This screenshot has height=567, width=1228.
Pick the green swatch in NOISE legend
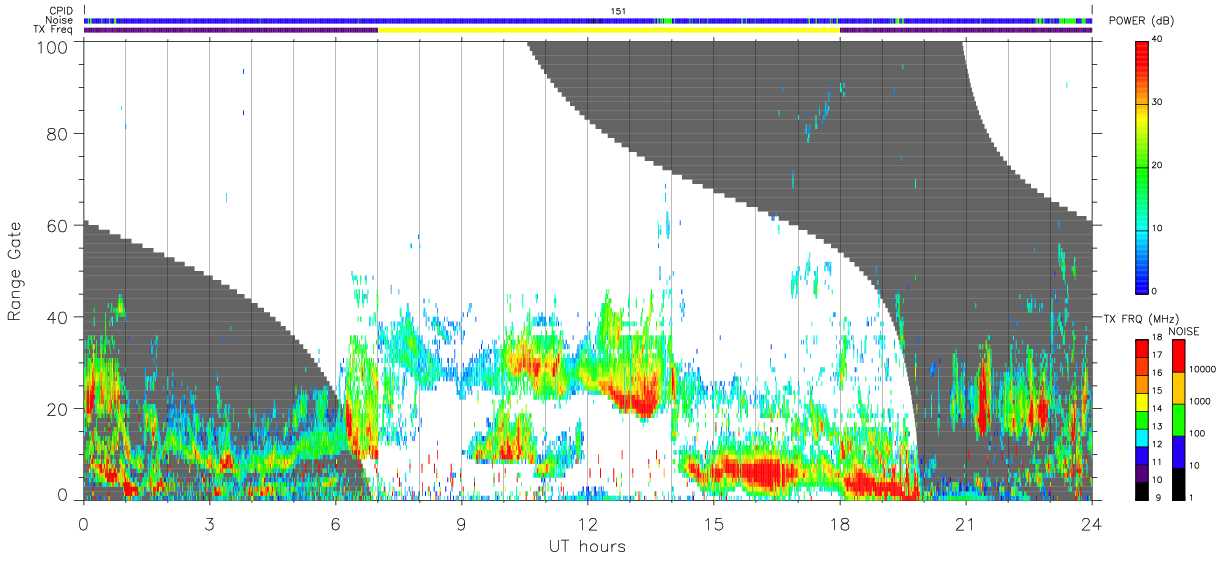(1178, 420)
